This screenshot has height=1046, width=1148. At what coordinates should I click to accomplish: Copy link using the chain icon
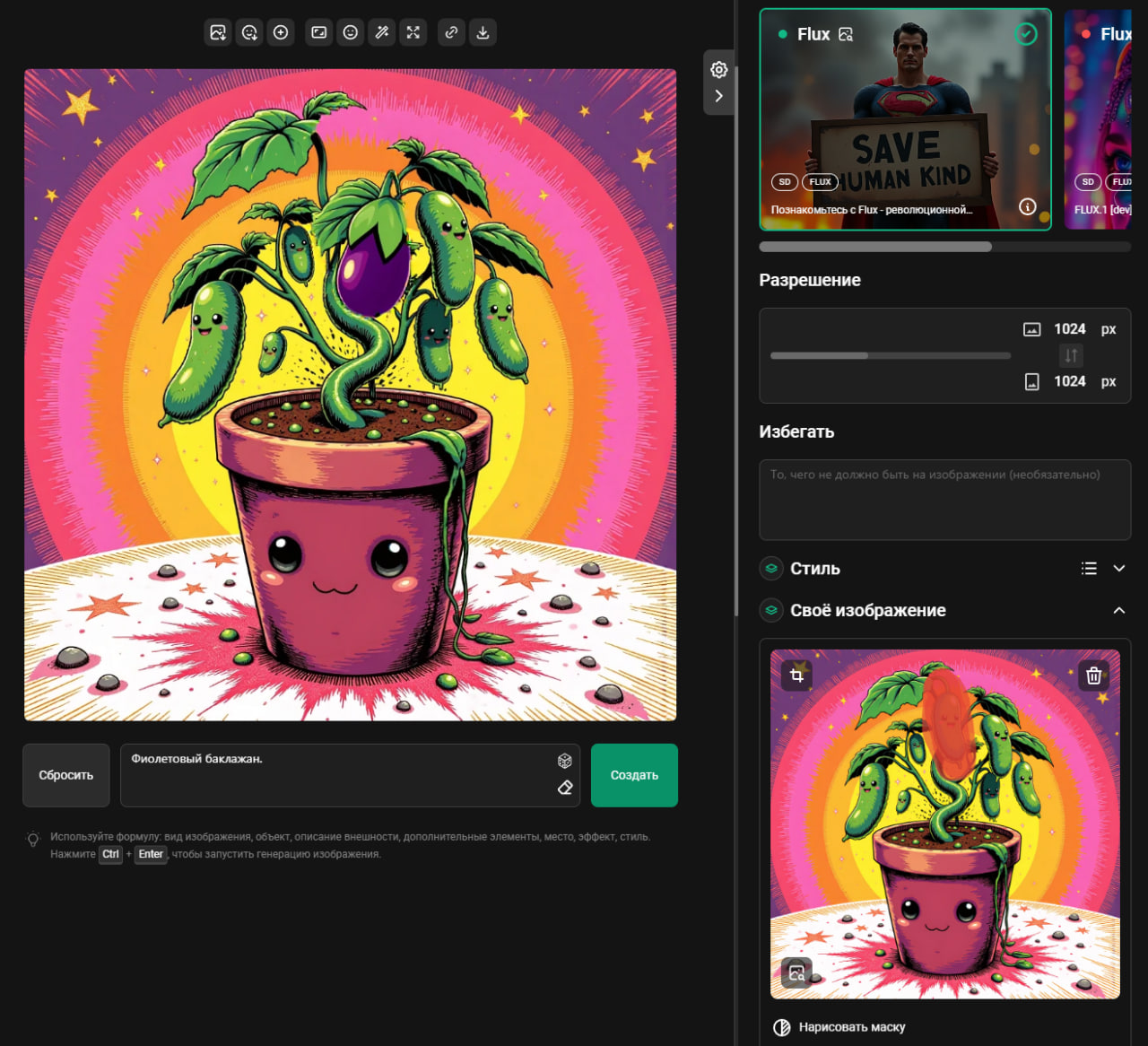(451, 32)
